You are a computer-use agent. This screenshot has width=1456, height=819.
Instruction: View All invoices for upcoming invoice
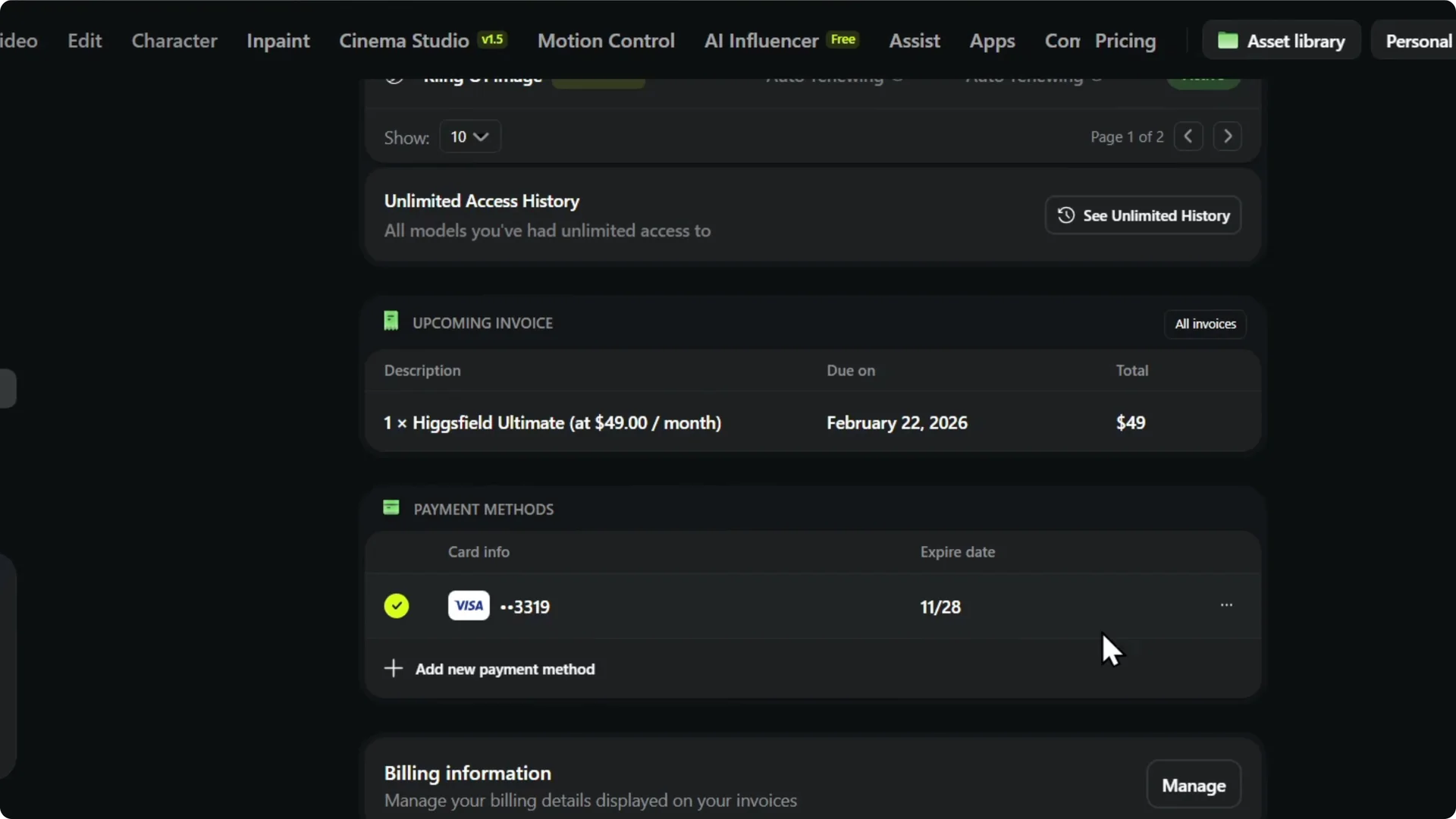tap(1205, 324)
